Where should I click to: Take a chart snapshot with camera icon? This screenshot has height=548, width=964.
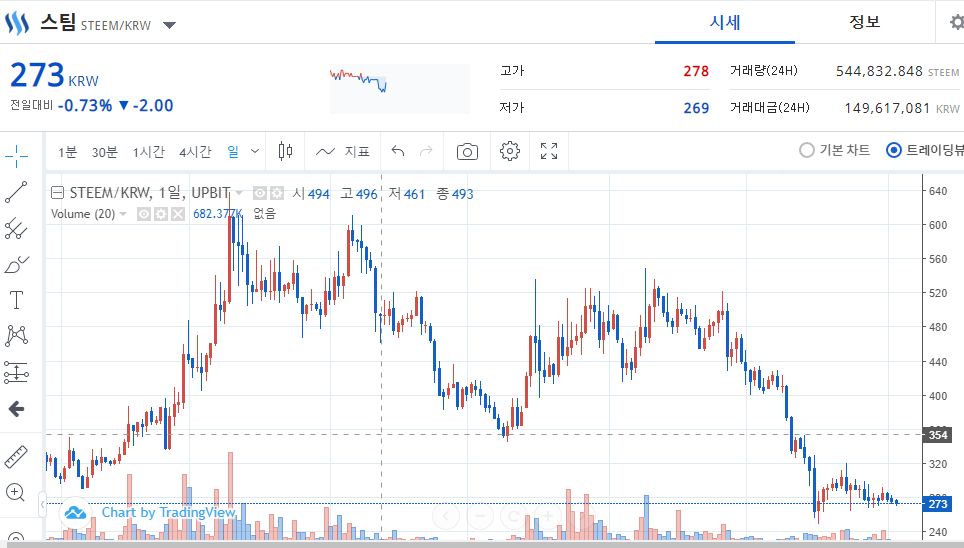point(467,151)
